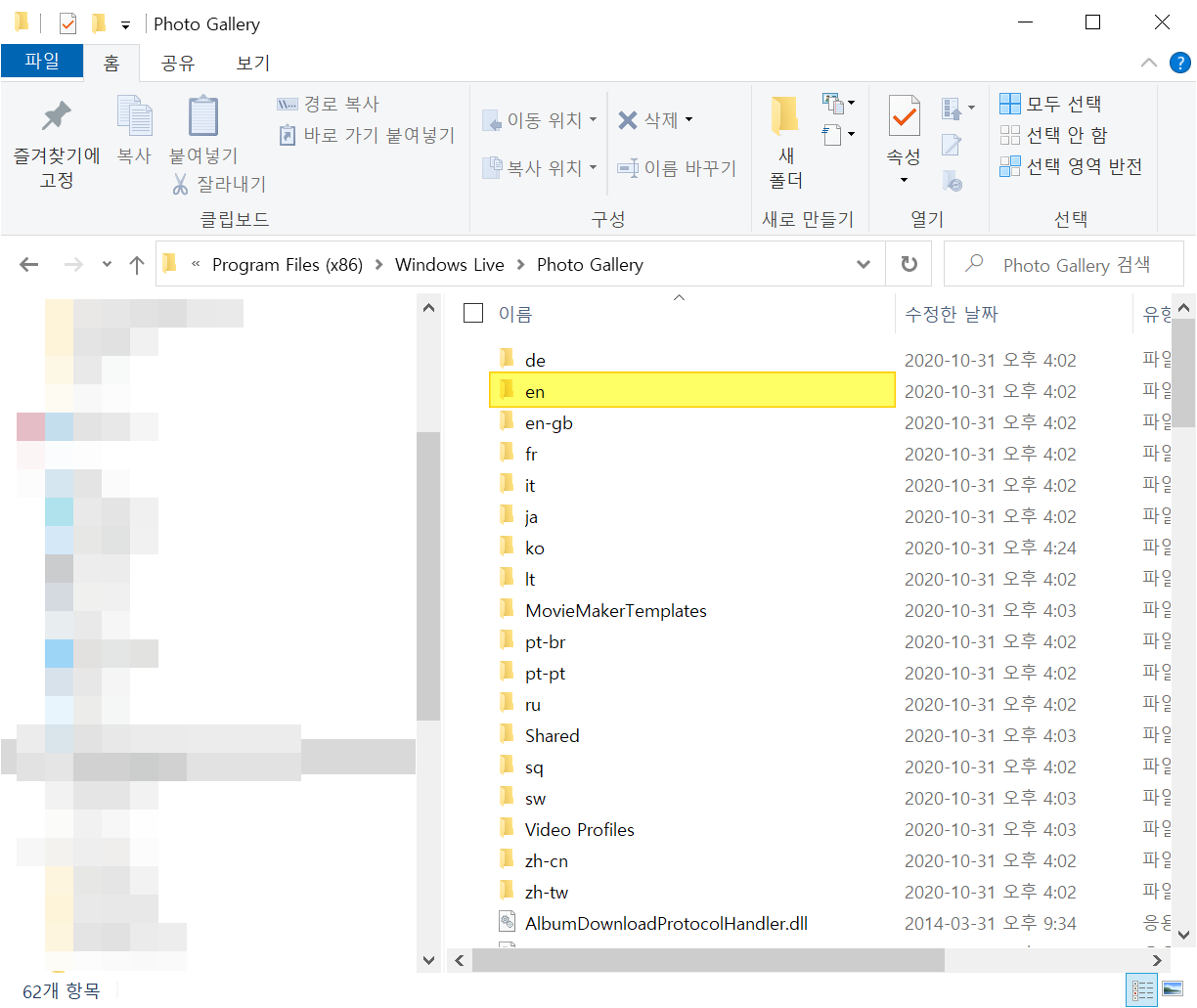Viewport: 1197px width, 1008px height.
Task: Click the History icon in 열기 group
Action: pos(952,181)
